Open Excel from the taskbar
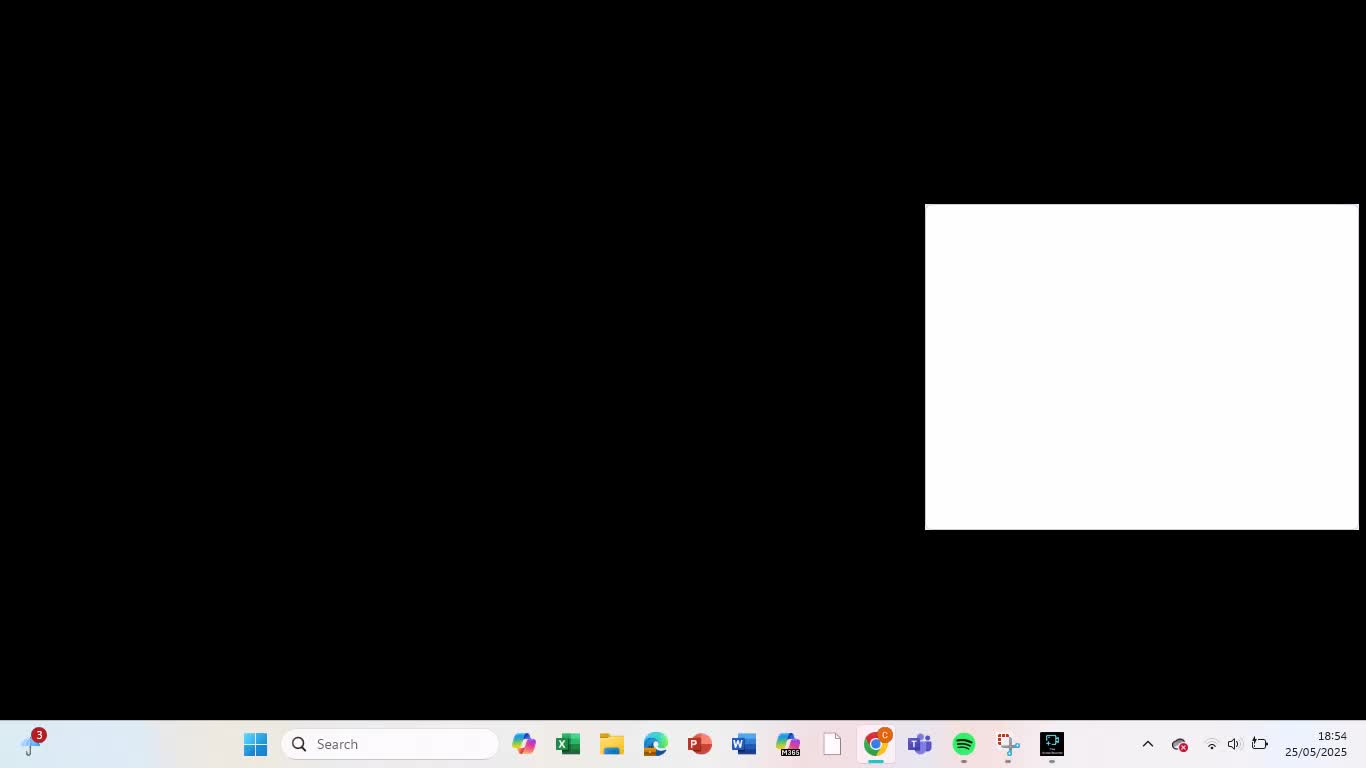The width and height of the screenshot is (1366, 768). coord(568,744)
